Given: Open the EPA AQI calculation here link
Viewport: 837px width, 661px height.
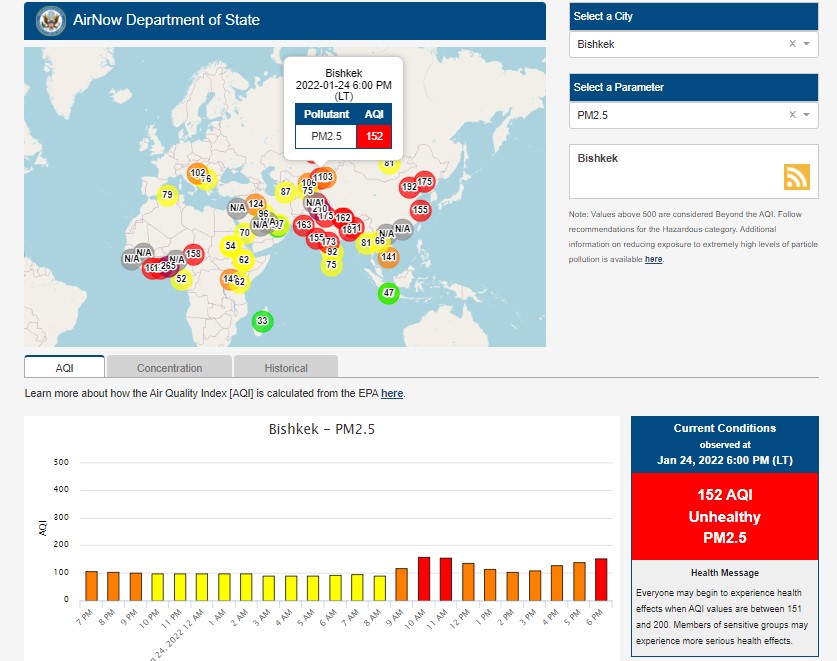Looking at the screenshot, I should (392, 394).
